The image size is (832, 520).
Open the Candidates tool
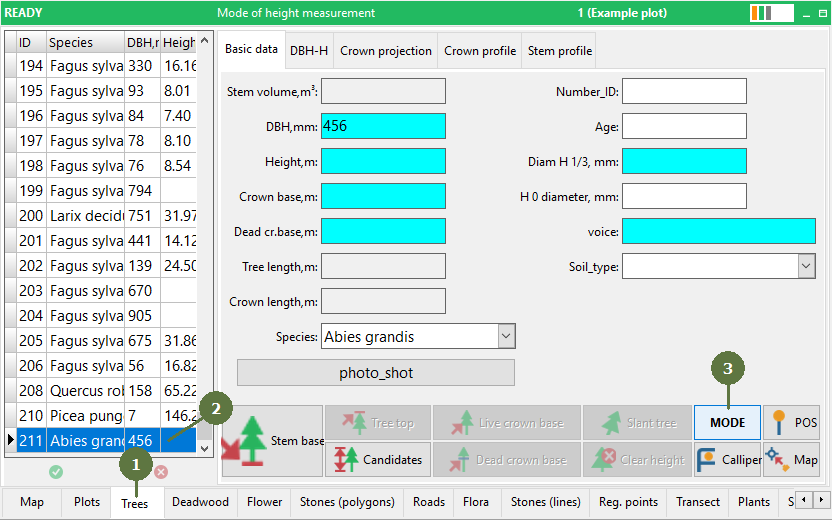click(378, 460)
